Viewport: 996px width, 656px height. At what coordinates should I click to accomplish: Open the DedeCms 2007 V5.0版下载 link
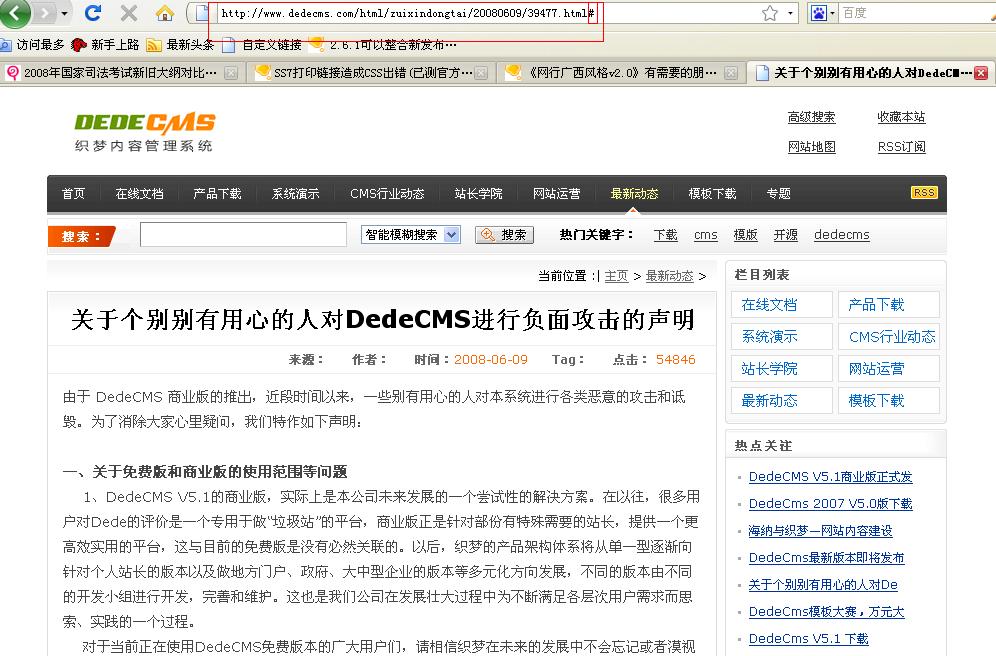click(831, 504)
